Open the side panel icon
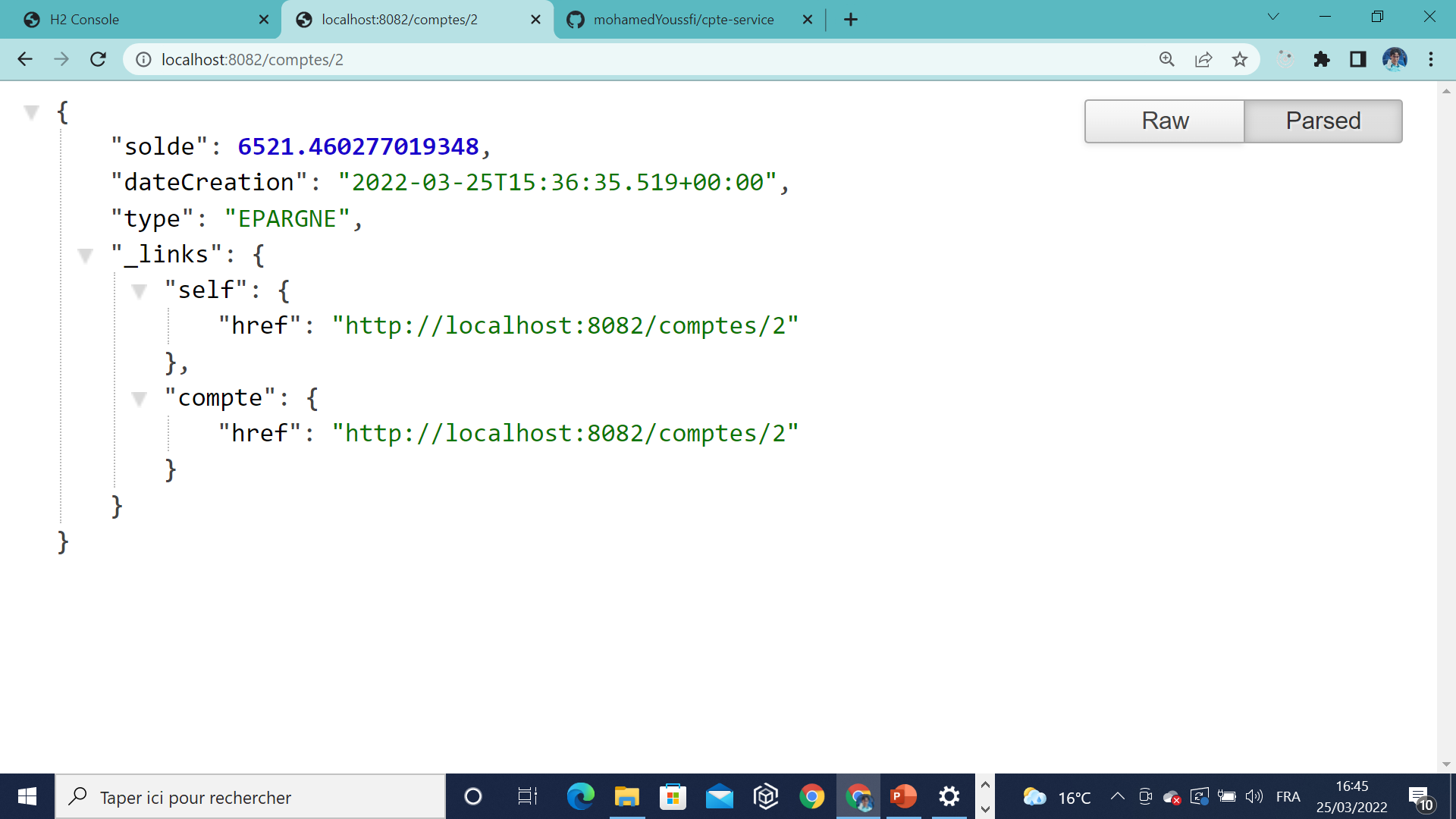Viewport: 1456px width, 819px height. click(1357, 59)
